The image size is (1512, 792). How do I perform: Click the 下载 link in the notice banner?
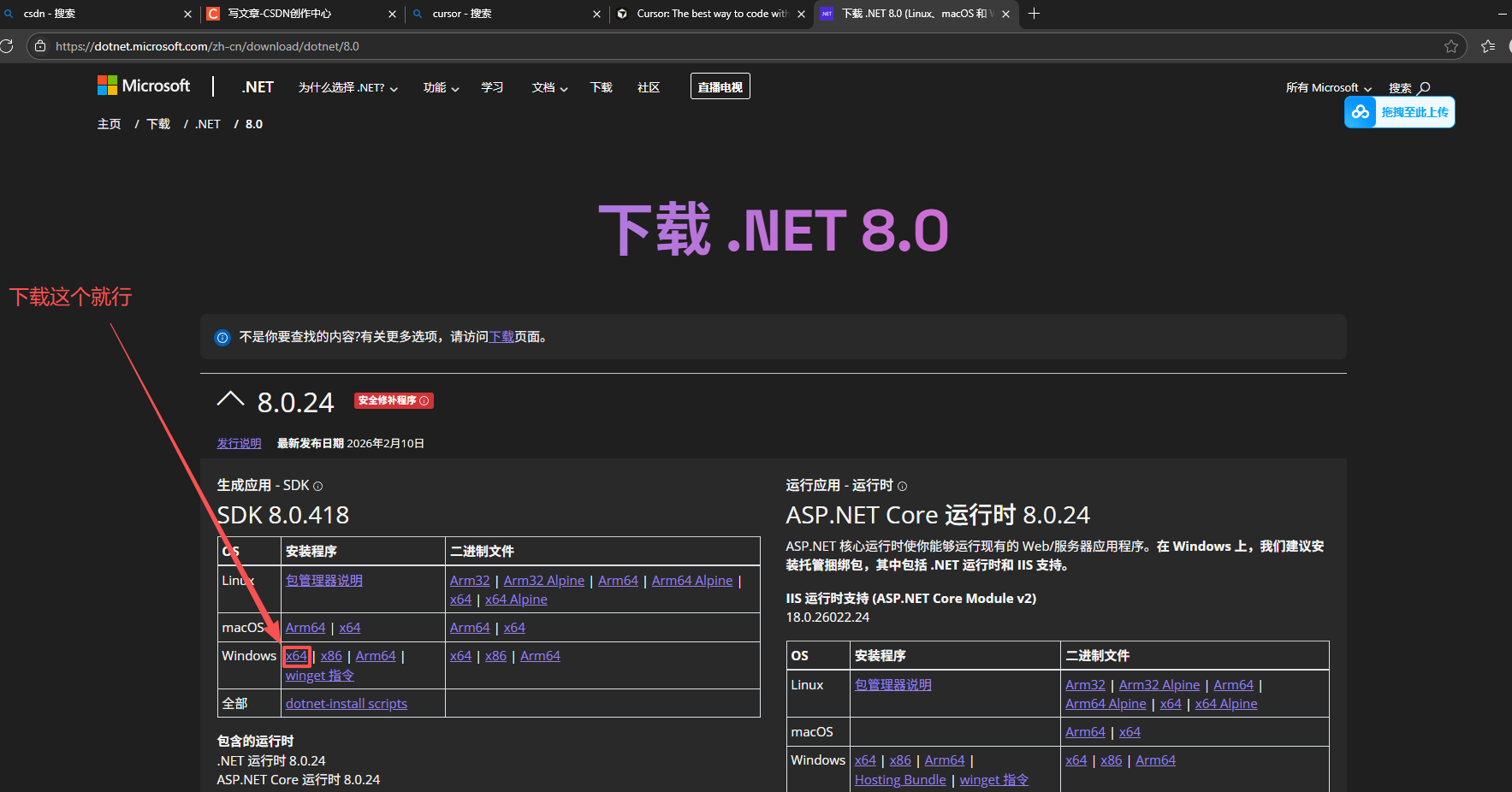point(501,337)
